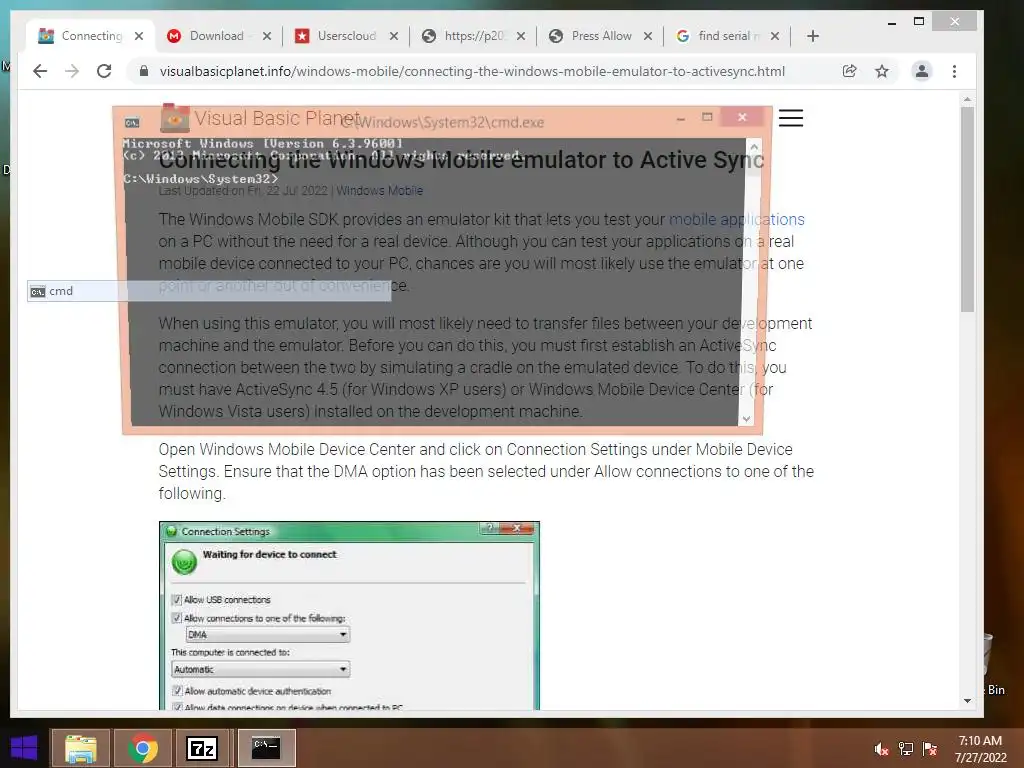The width and height of the screenshot is (1024, 768).
Task: Click the page scroll up arrow
Action: click(x=967, y=99)
